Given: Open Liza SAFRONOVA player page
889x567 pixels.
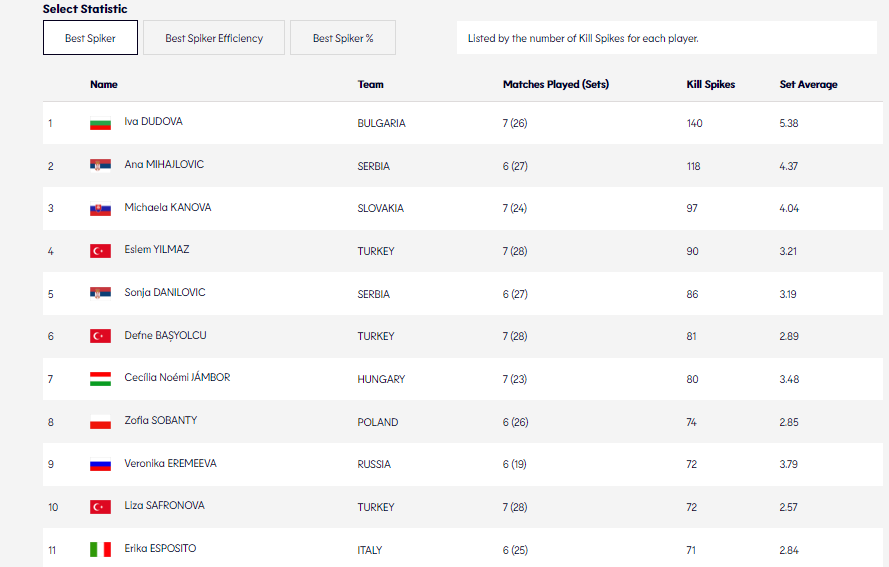Looking at the screenshot, I should click(x=164, y=506).
